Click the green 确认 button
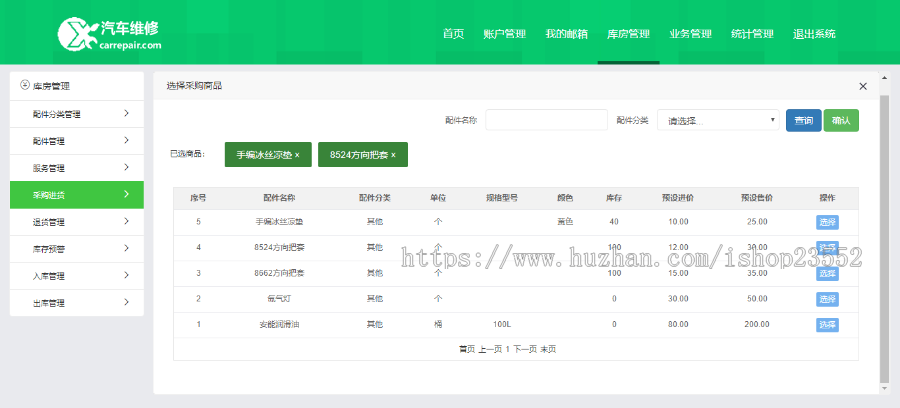Screen dimensions: 900x408 (841, 121)
